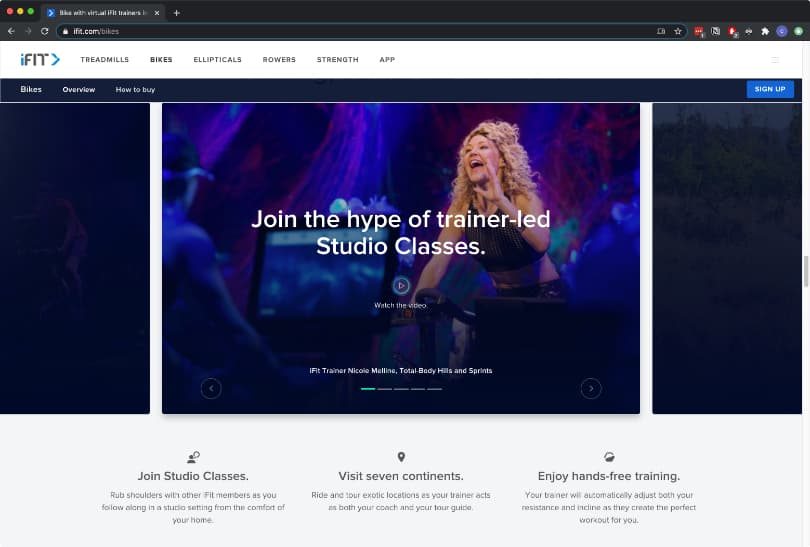Select the Overview sub-navigation tab
The width and height of the screenshot is (810, 547).
pyautogui.click(x=79, y=90)
